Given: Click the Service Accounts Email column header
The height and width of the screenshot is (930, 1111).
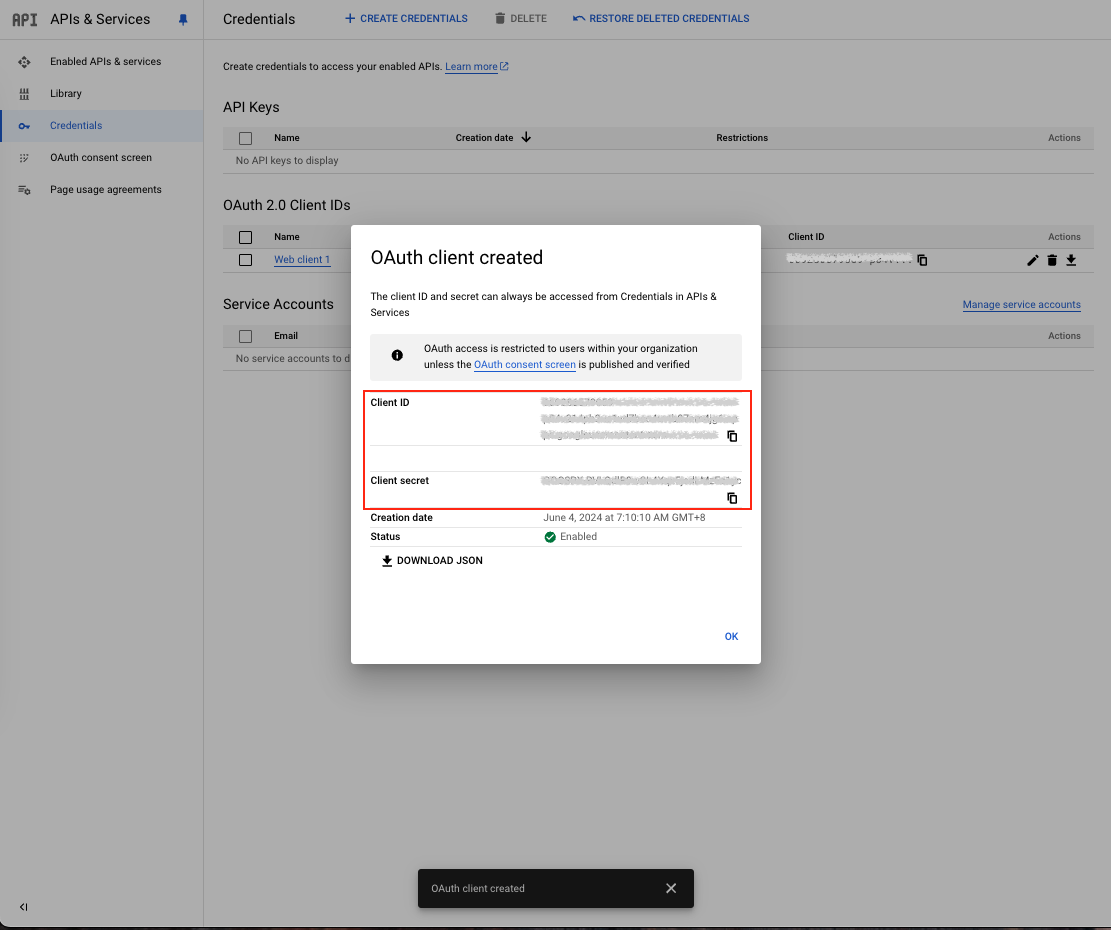Looking at the screenshot, I should pyautogui.click(x=286, y=336).
